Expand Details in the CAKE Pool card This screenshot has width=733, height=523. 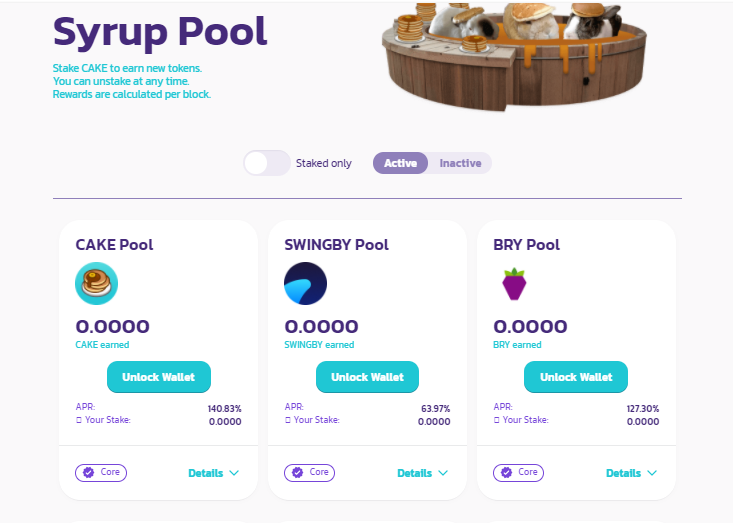tap(214, 473)
